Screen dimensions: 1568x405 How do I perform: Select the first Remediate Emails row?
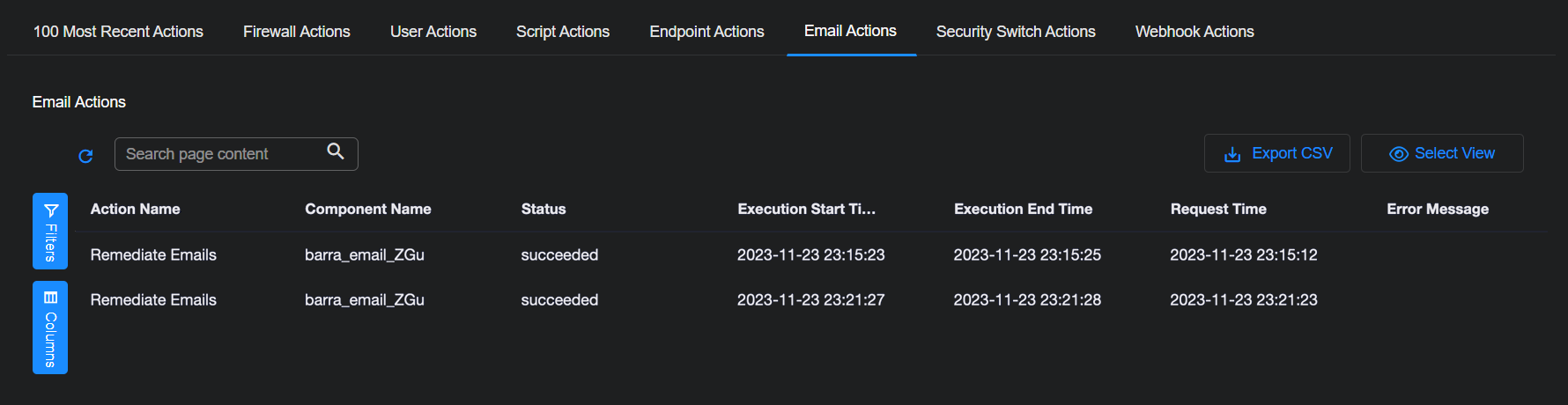pyautogui.click(x=153, y=254)
